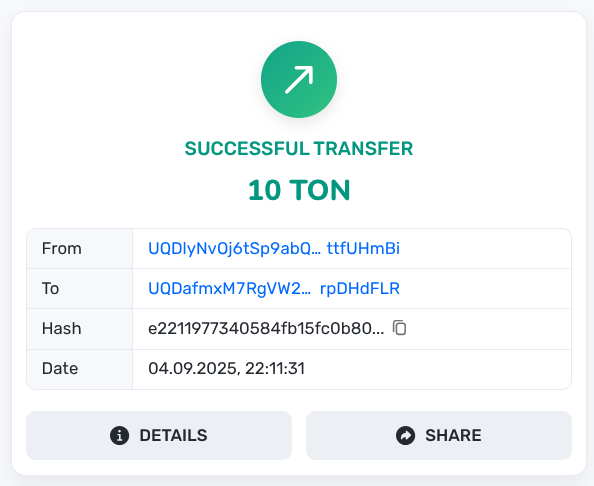Click the 10 TON amount text
The height and width of the screenshot is (486, 594).
299,190
